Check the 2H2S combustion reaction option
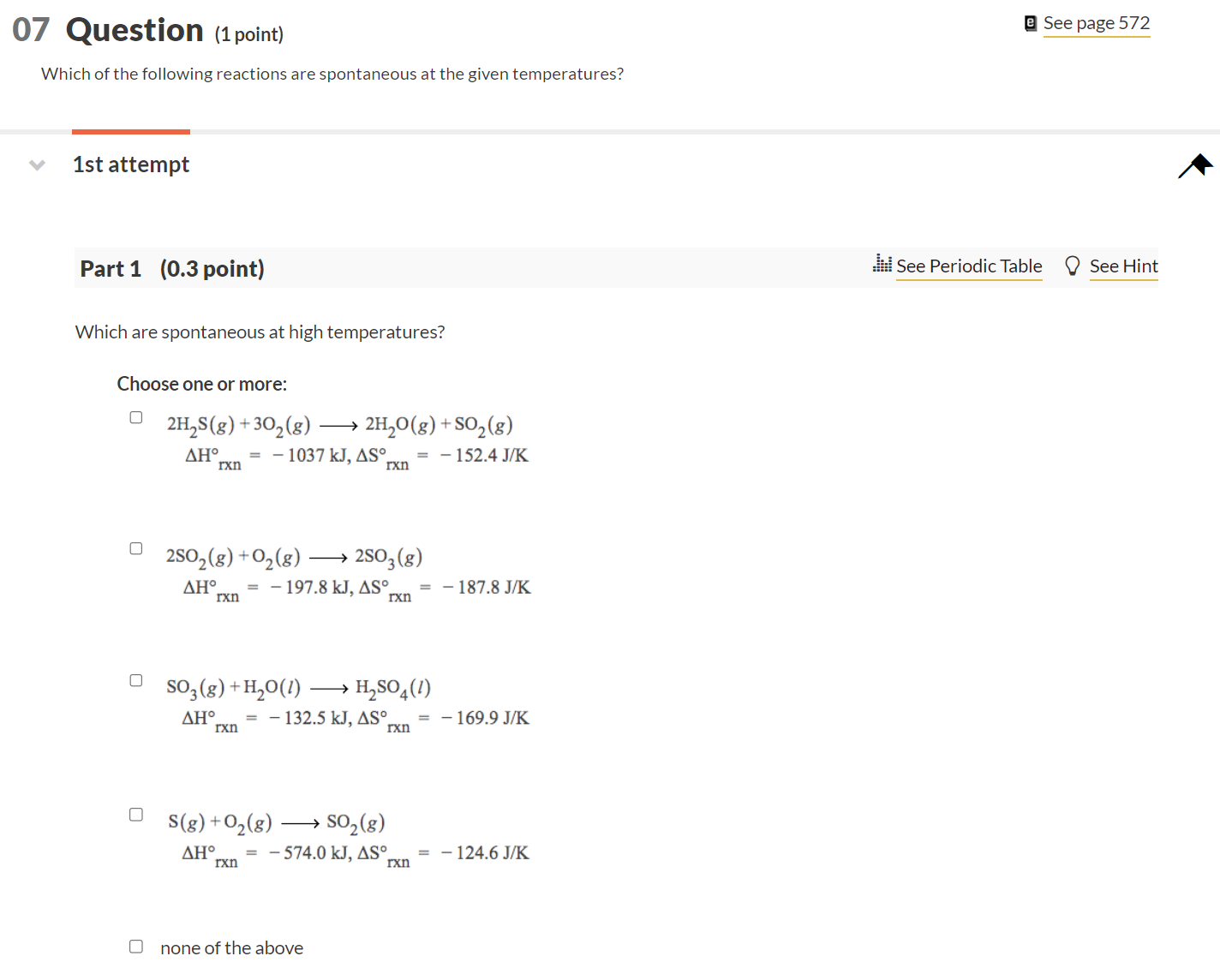 [135, 416]
